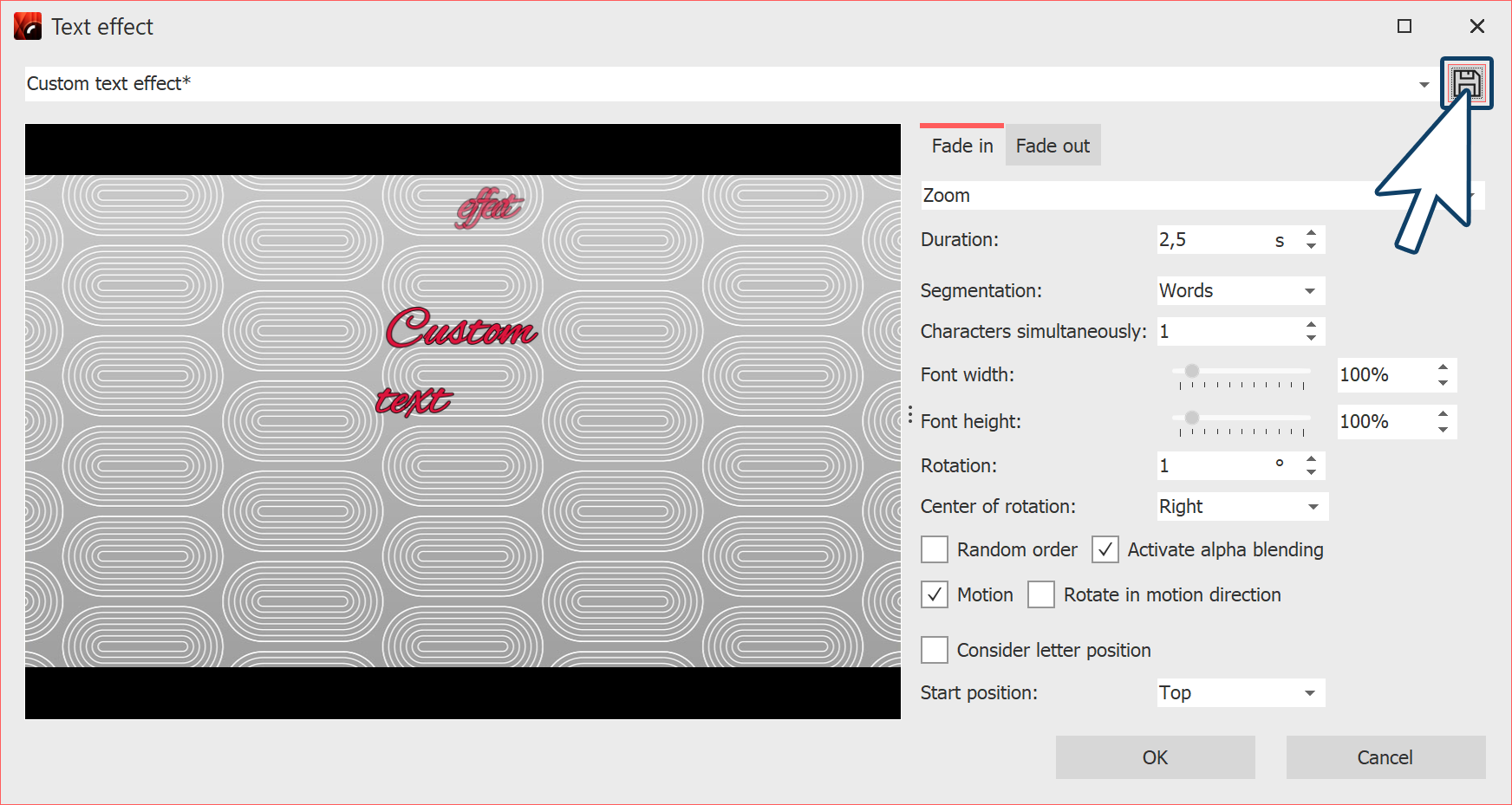Screen dimensions: 1512x805
Task: Decrease Characters simultaneously with down arrow
Action: (x=1311, y=338)
